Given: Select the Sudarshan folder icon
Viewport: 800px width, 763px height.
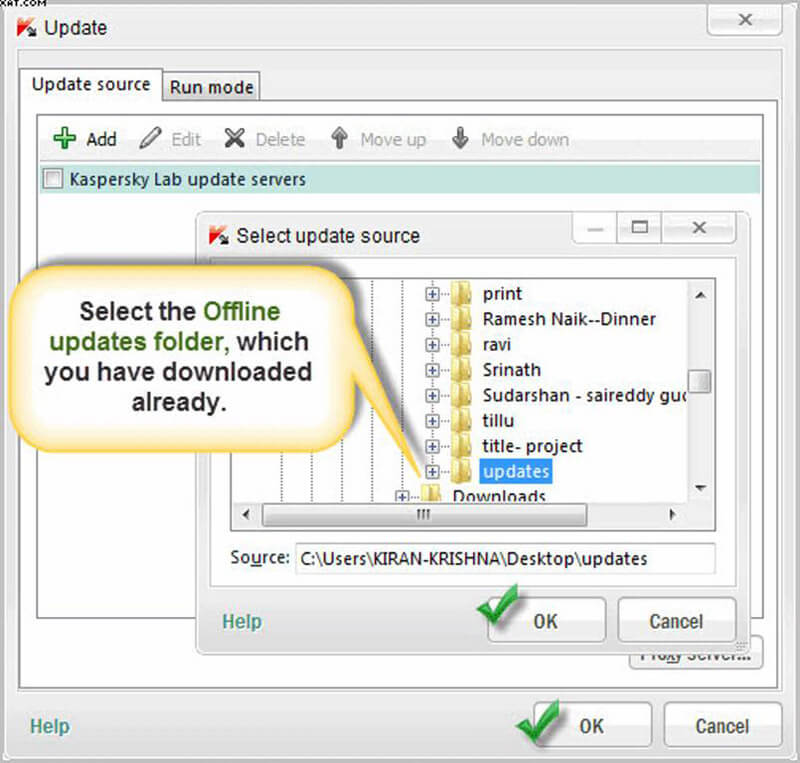Looking at the screenshot, I should pos(462,396).
